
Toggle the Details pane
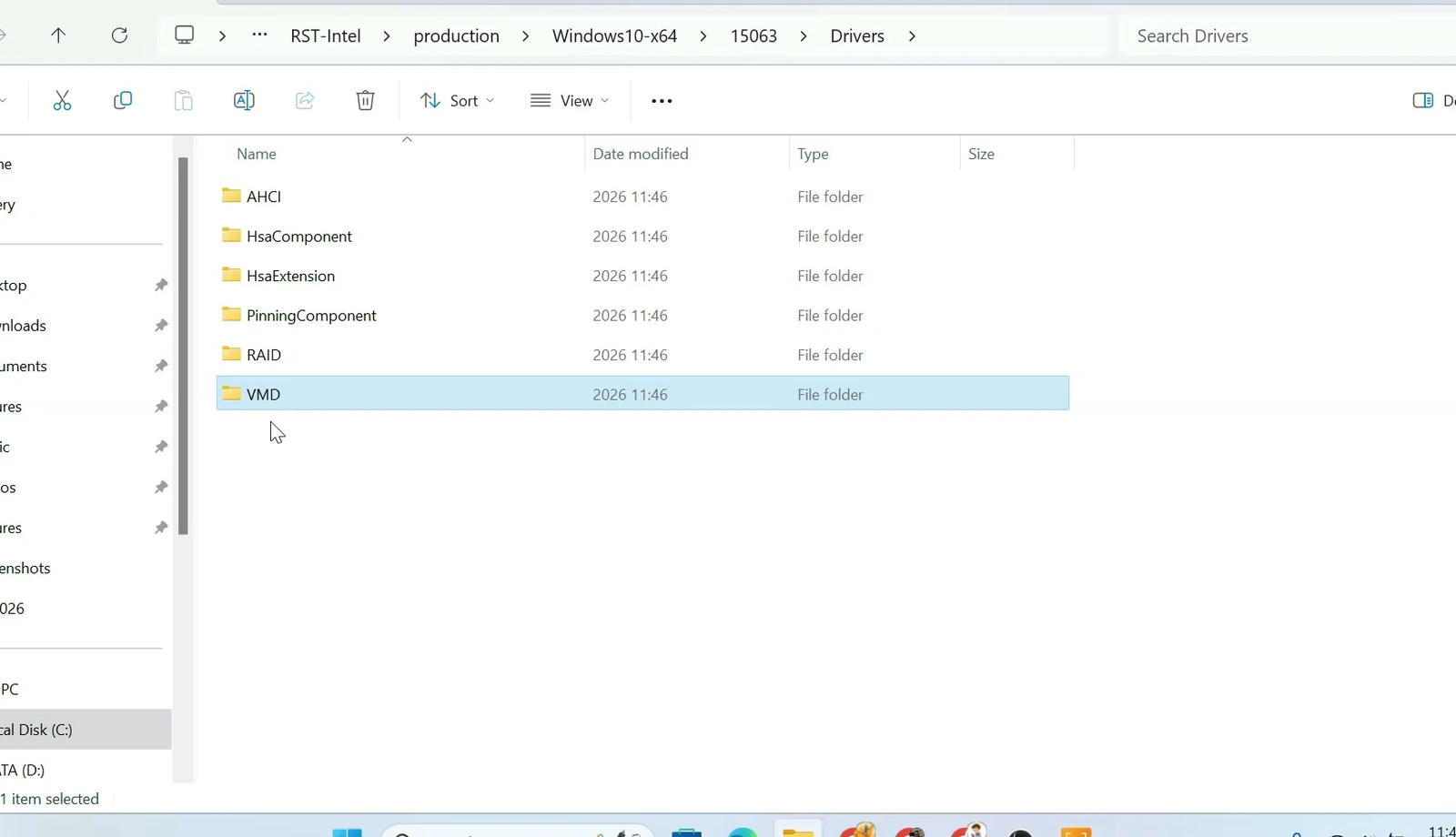[x=1432, y=100]
